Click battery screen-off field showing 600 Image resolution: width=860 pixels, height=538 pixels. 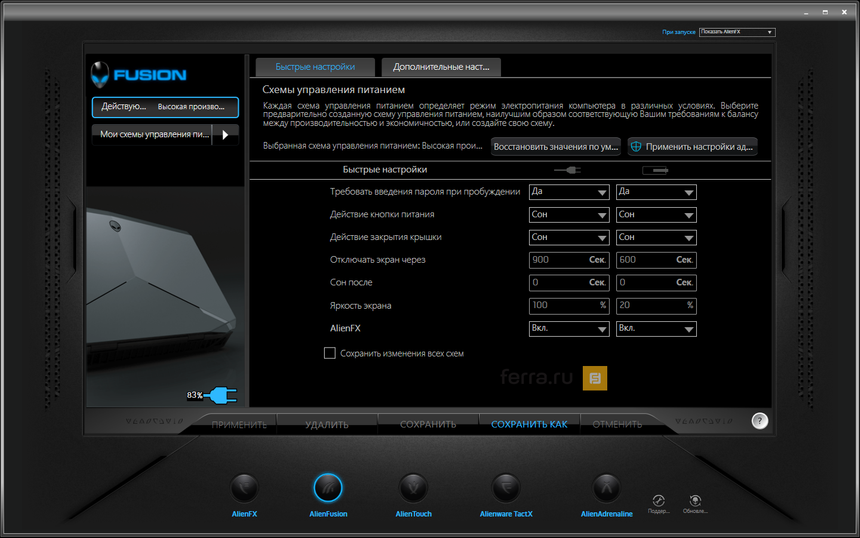[656, 260]
